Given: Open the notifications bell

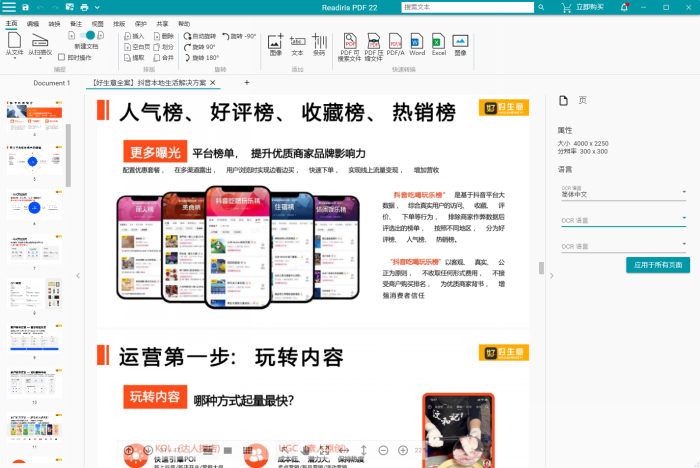Looking at the screenshot, I should [x=624, y=7].
